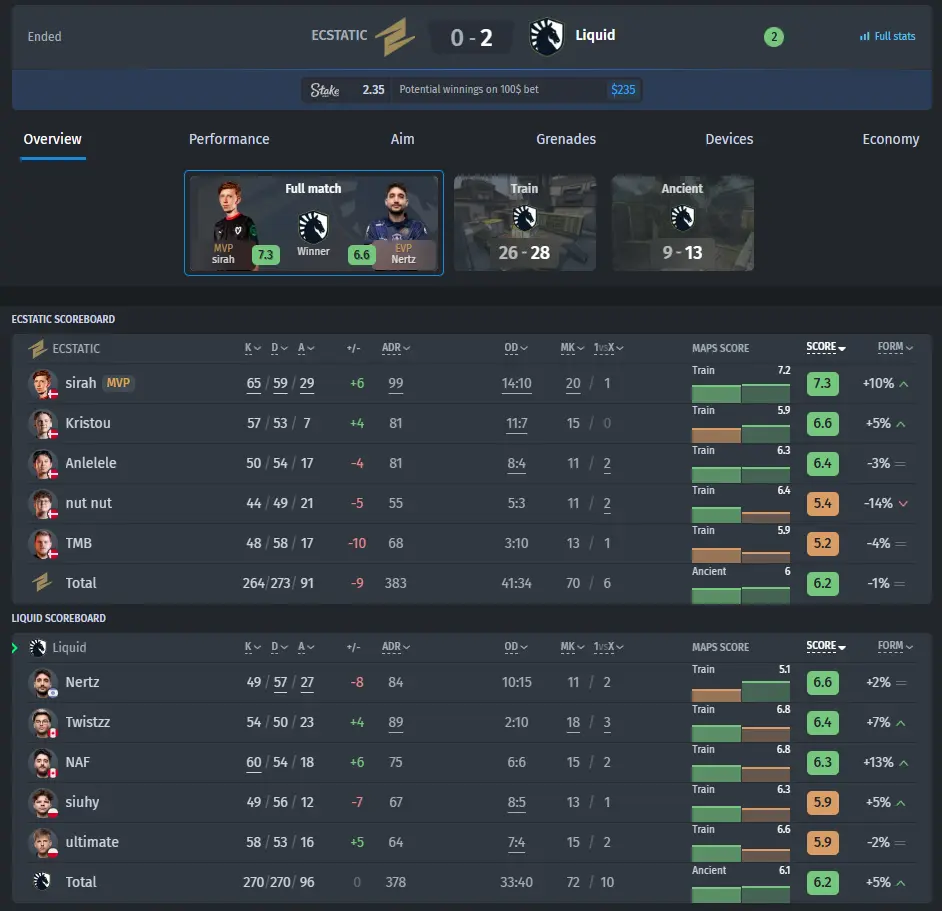The height and width of the screenshot is (911, 942).
Task: Switch to the Performance tab
Action: (x=229, y=139)
